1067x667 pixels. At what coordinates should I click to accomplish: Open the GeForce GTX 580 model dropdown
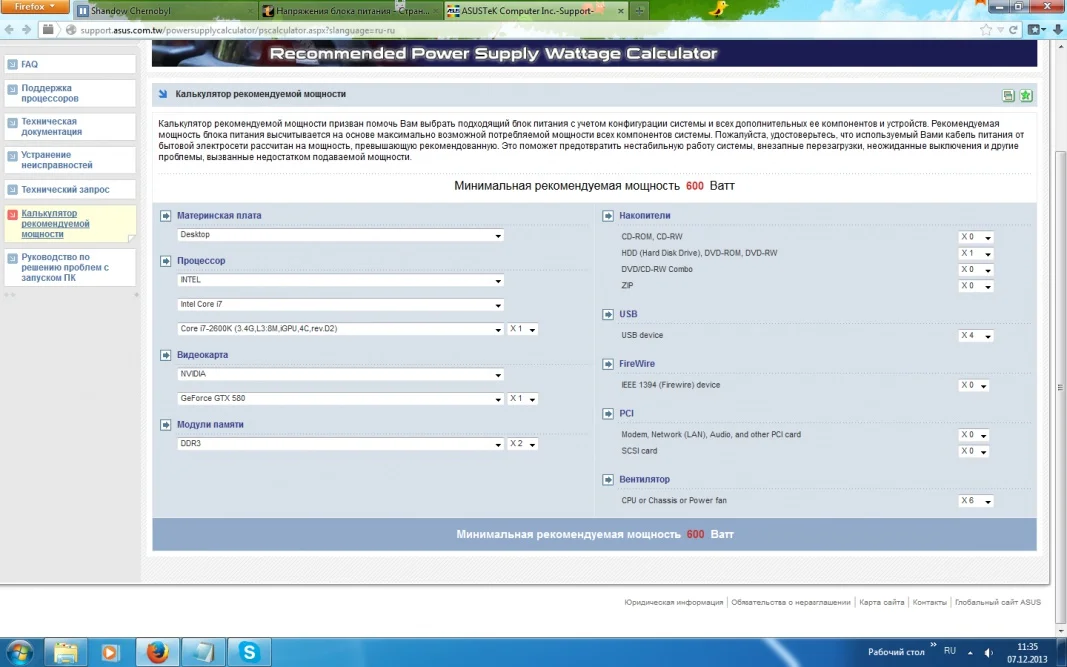coord(340,399)
